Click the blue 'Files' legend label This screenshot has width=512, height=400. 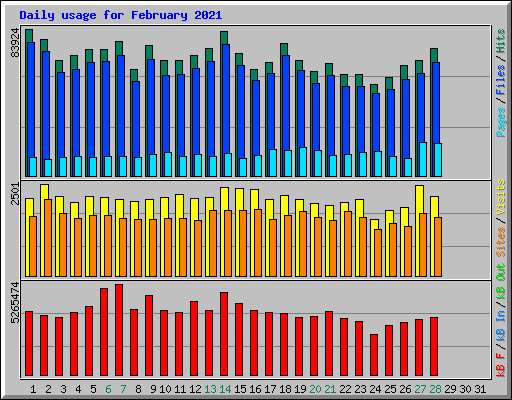coord(501,80)
